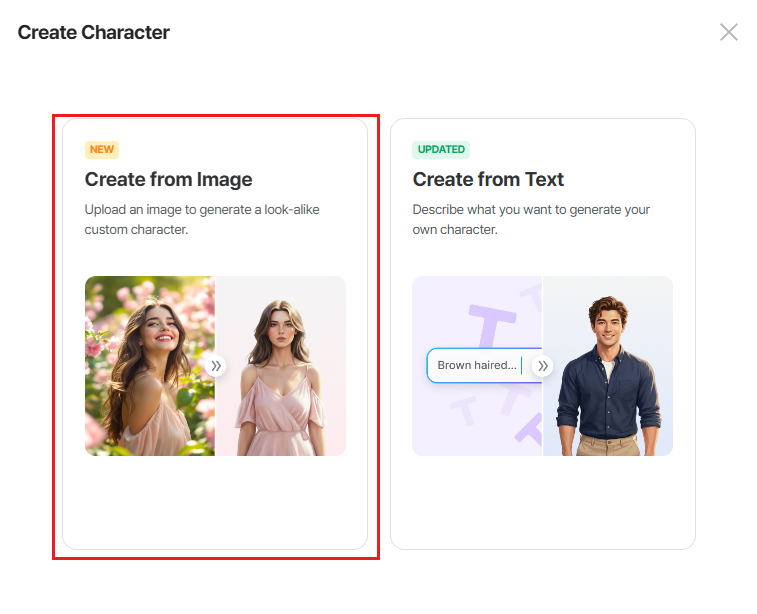Click the Brown haired text input
Viewport: 757px width, 614px height.
point(484,365)
